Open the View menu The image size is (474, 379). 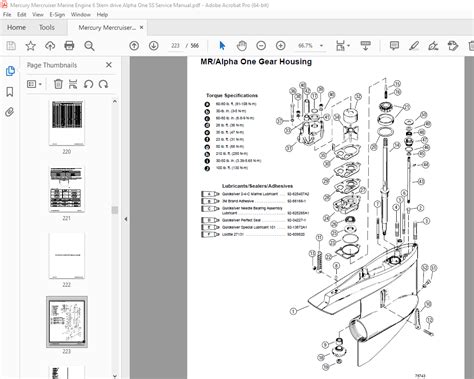38,15
